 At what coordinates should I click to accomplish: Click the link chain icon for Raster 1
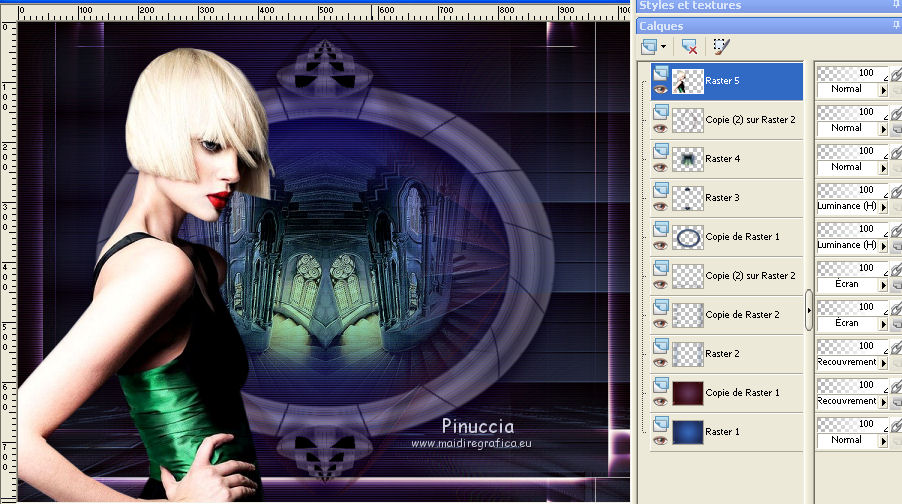896,425
